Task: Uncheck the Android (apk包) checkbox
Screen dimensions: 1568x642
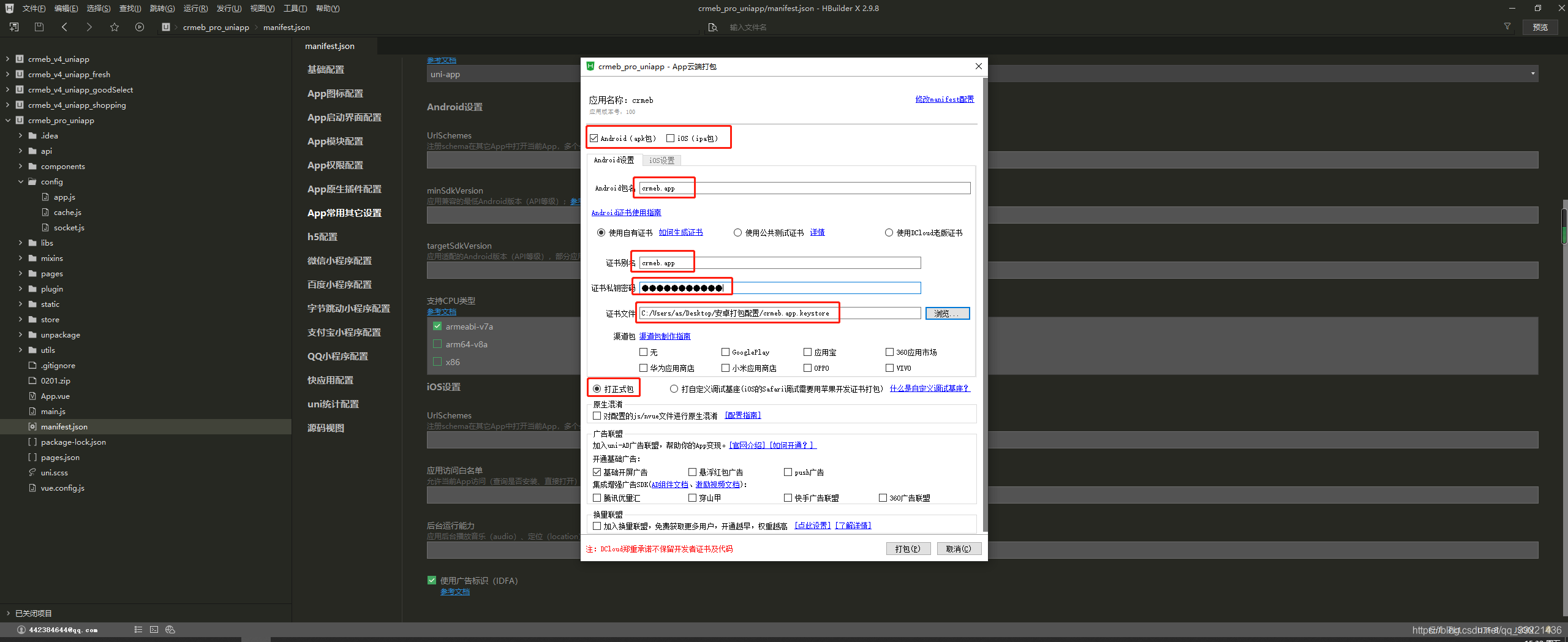Action: pos(594,138)
